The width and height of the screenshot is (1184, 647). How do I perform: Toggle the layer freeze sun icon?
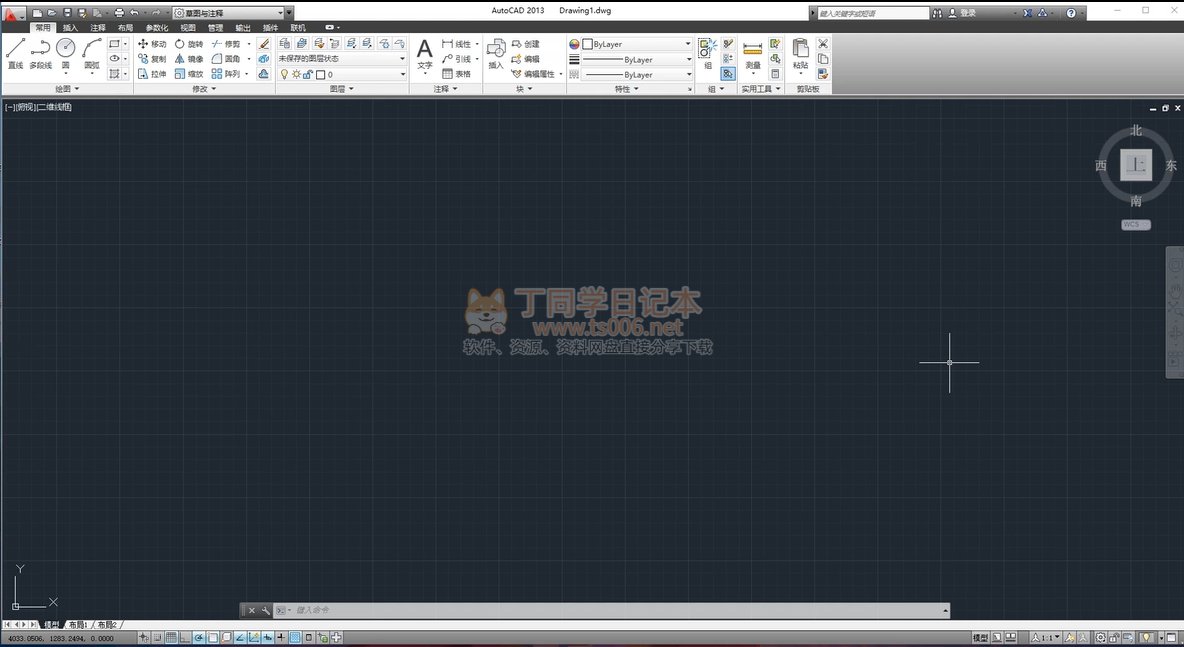pyautogui.click(x=296, y=74)
